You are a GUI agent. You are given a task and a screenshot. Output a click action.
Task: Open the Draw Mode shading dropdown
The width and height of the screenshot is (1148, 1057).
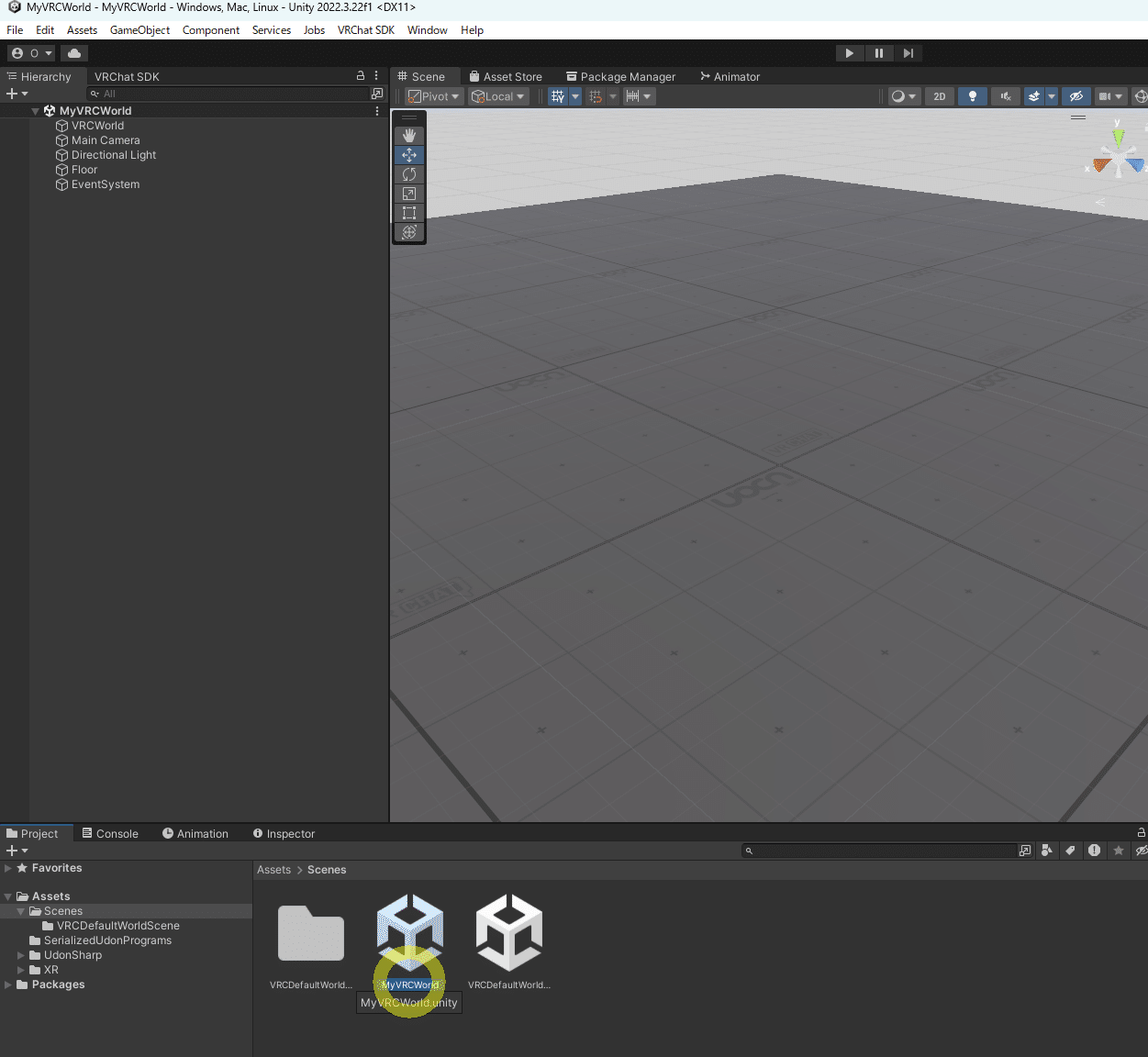point(904,96)
